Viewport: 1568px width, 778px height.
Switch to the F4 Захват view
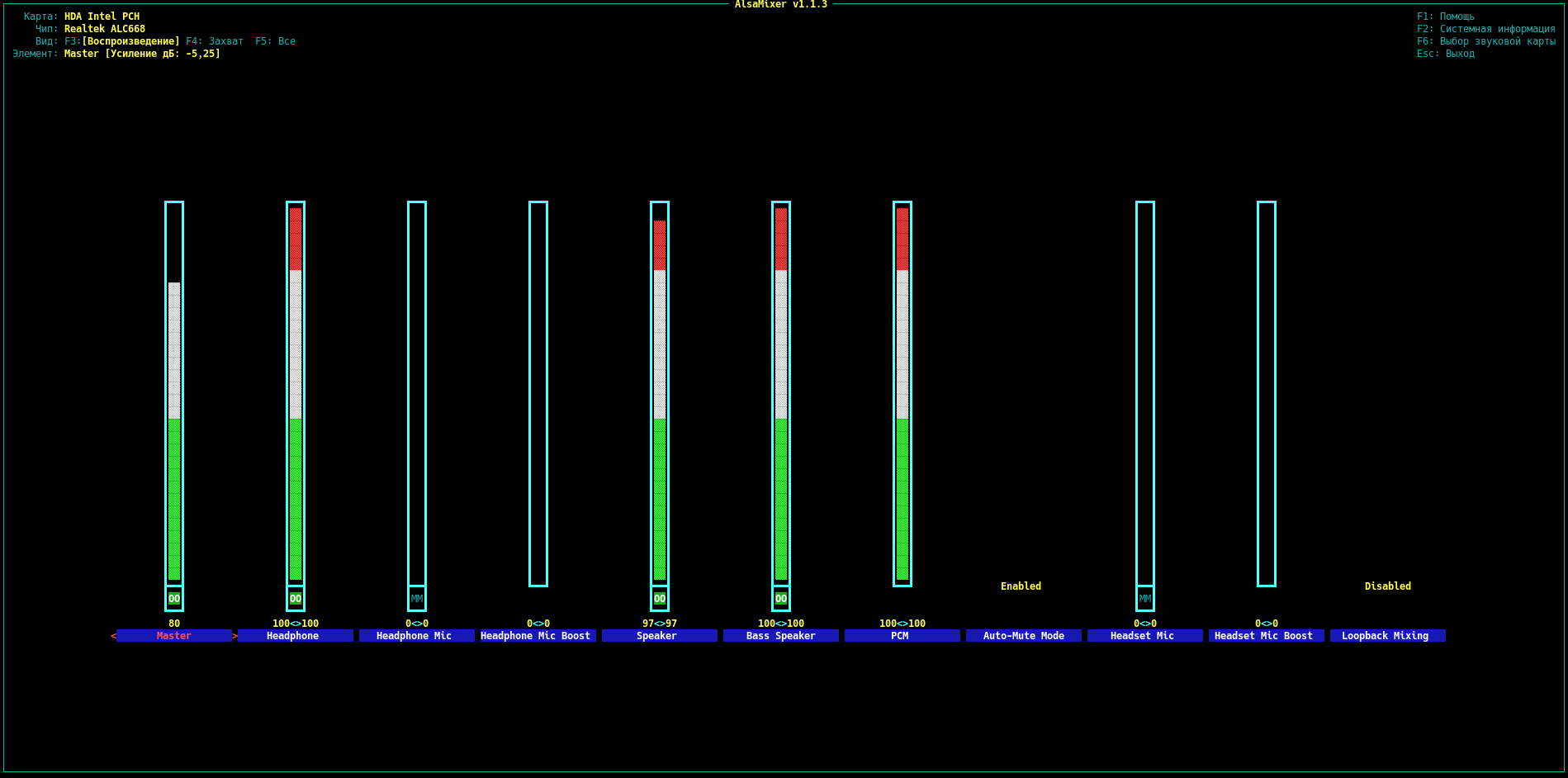[215, 41]
